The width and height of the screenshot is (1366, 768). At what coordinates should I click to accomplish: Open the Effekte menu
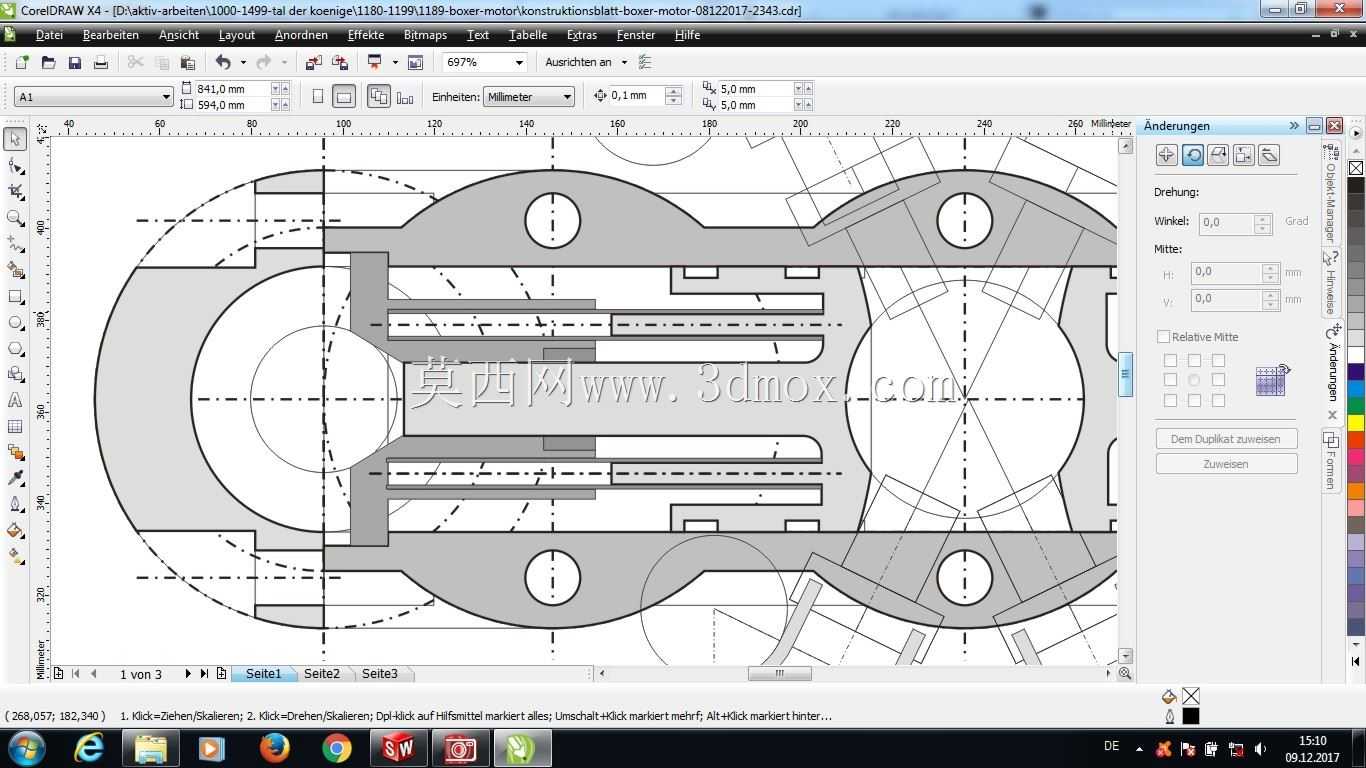click(366, 35)
